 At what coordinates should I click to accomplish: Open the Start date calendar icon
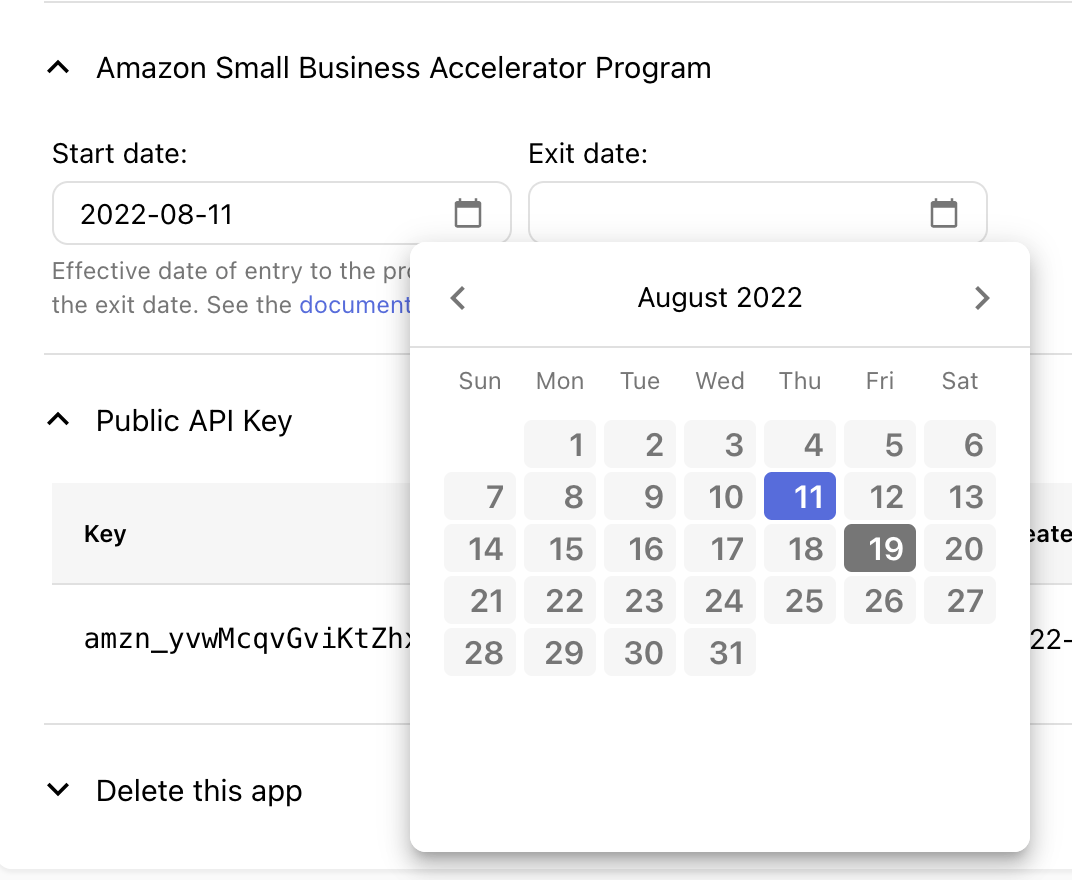(468, 213)
